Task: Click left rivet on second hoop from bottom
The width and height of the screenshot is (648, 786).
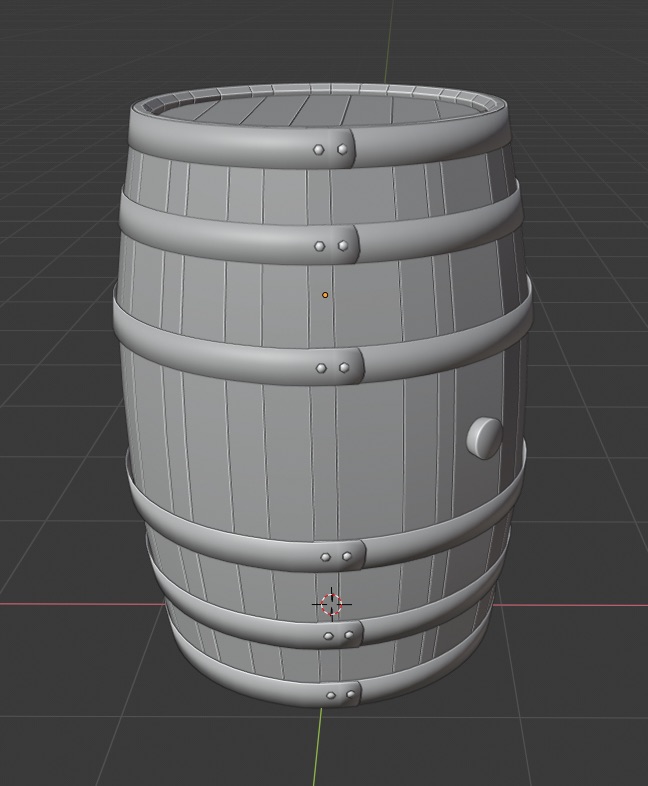Action: click(328, 636)
